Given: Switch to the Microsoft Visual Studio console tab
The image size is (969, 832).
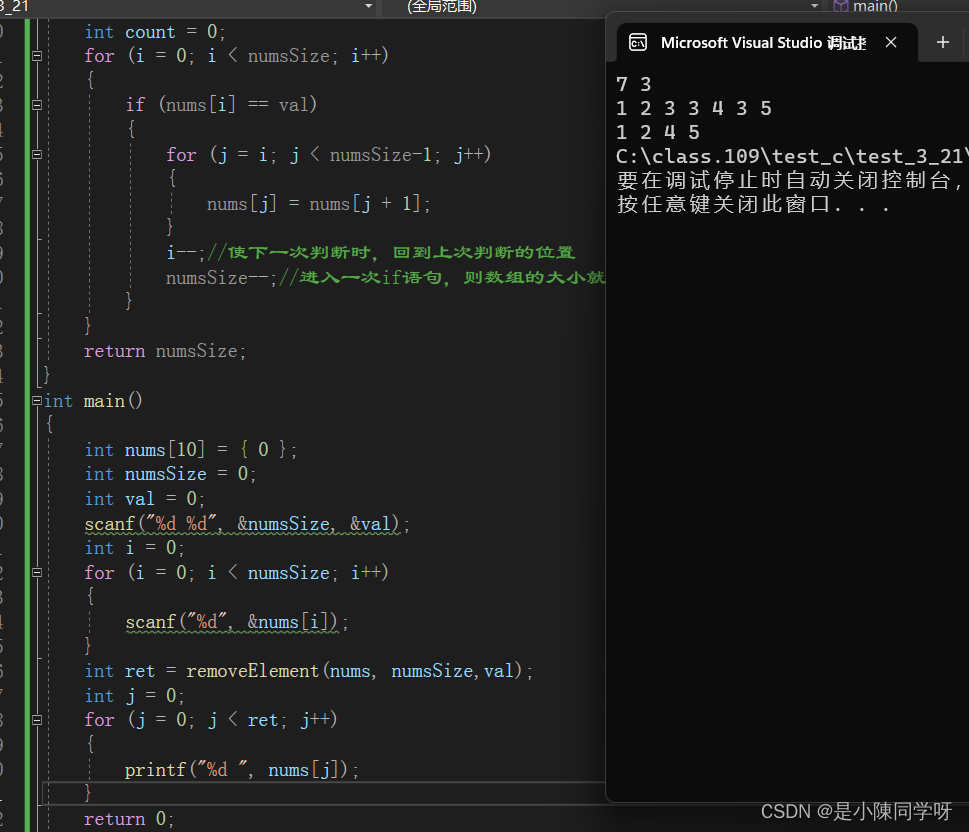Looking at the screenshot, I should click(762, 43).
